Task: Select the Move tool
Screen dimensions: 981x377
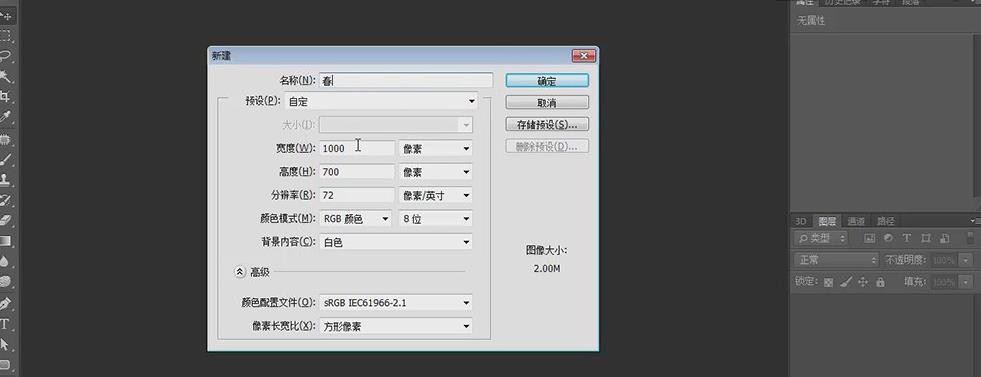Action: tap(5, 15)
